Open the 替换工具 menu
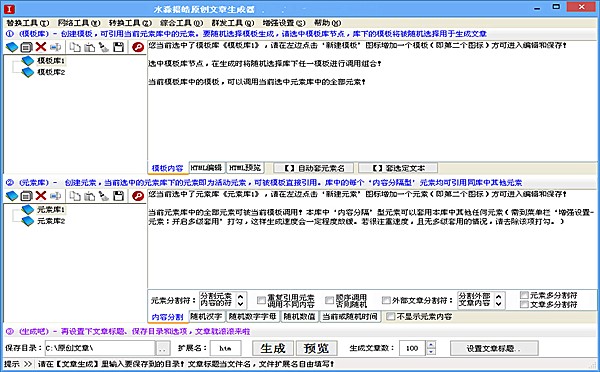Image resolution: width=600 pixels, height=372 pixels. 28,23
